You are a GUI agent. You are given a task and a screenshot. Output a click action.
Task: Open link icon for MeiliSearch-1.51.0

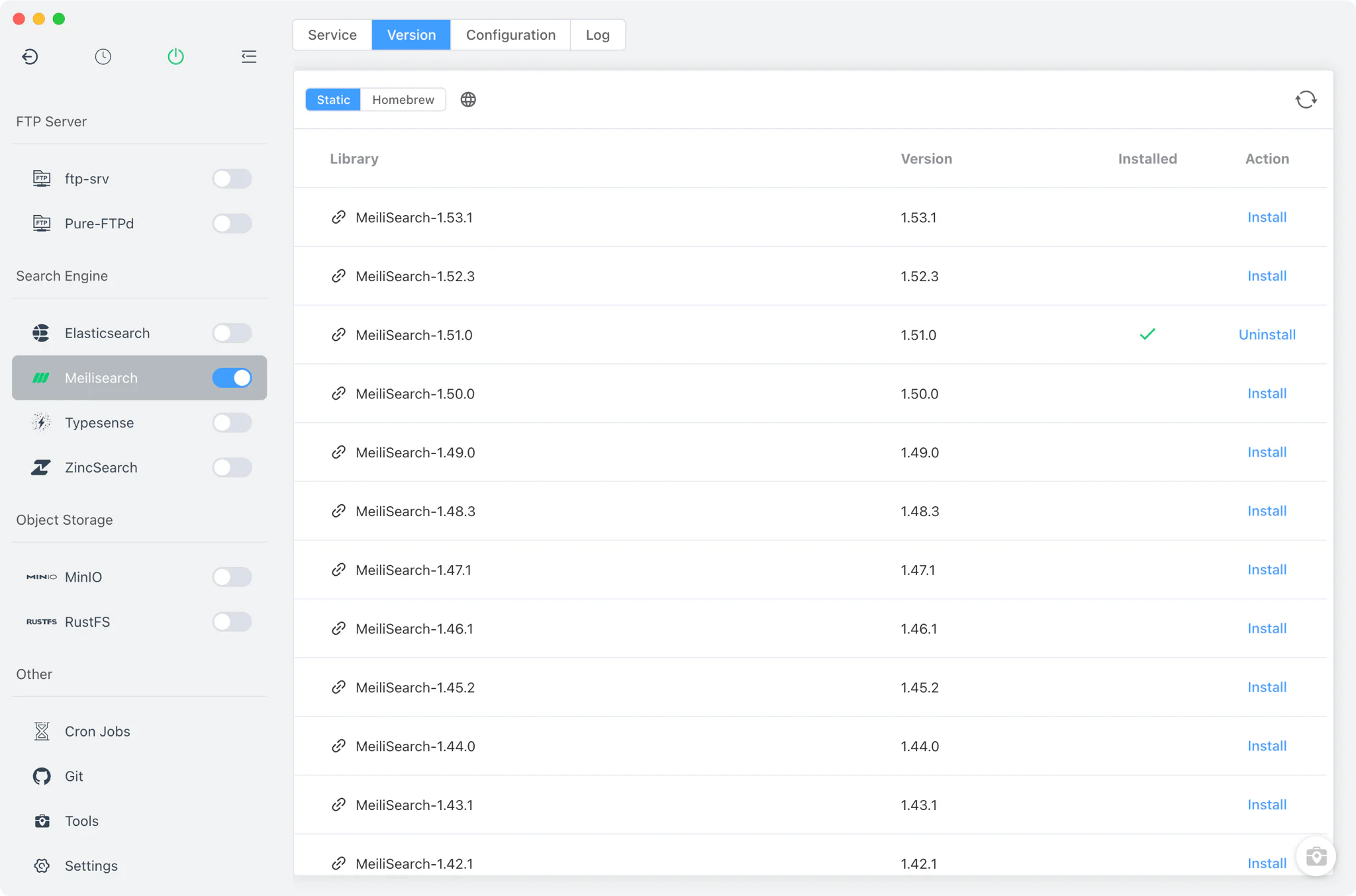(338, 335)
